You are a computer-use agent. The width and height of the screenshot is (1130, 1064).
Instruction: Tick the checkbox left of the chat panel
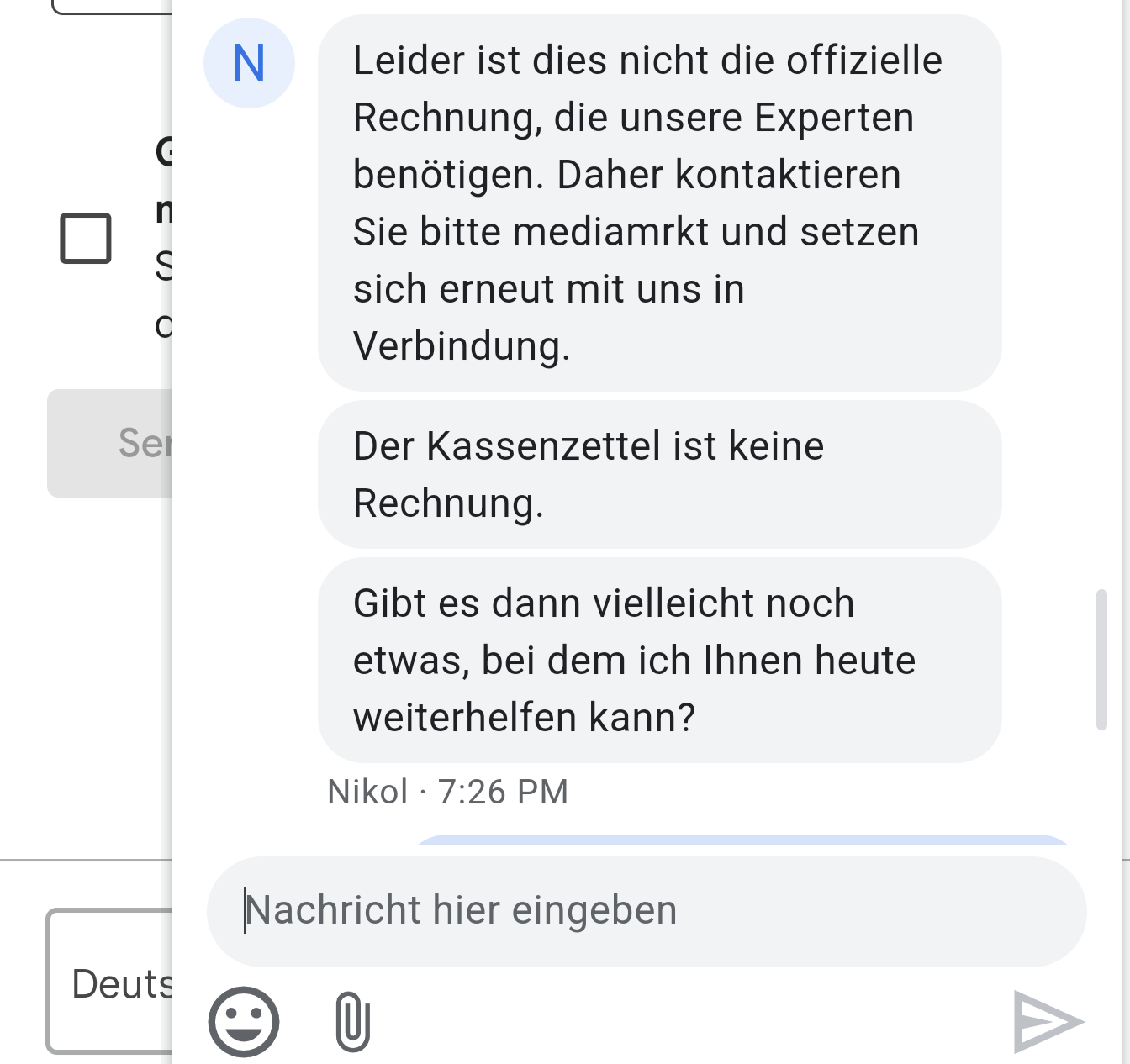(x=86, y=238)
